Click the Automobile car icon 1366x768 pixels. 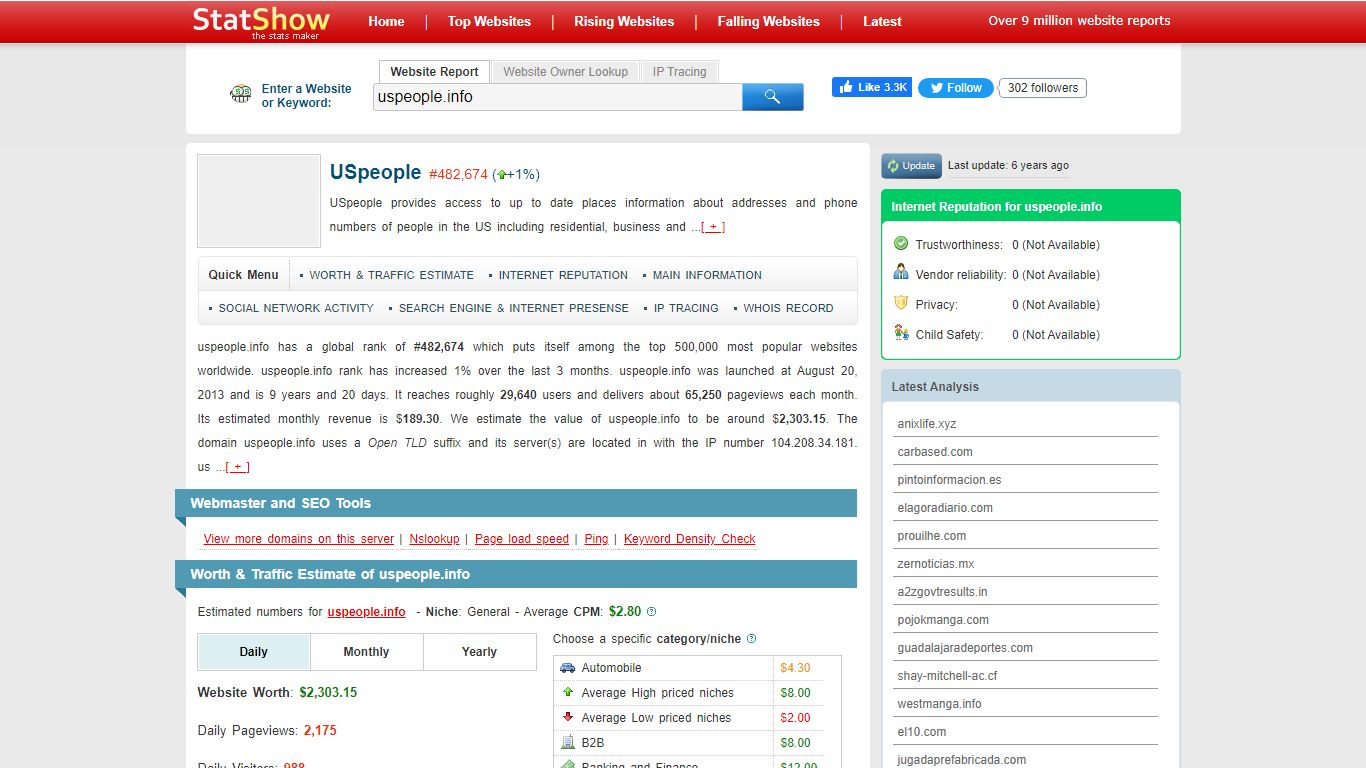coord(568,668)
